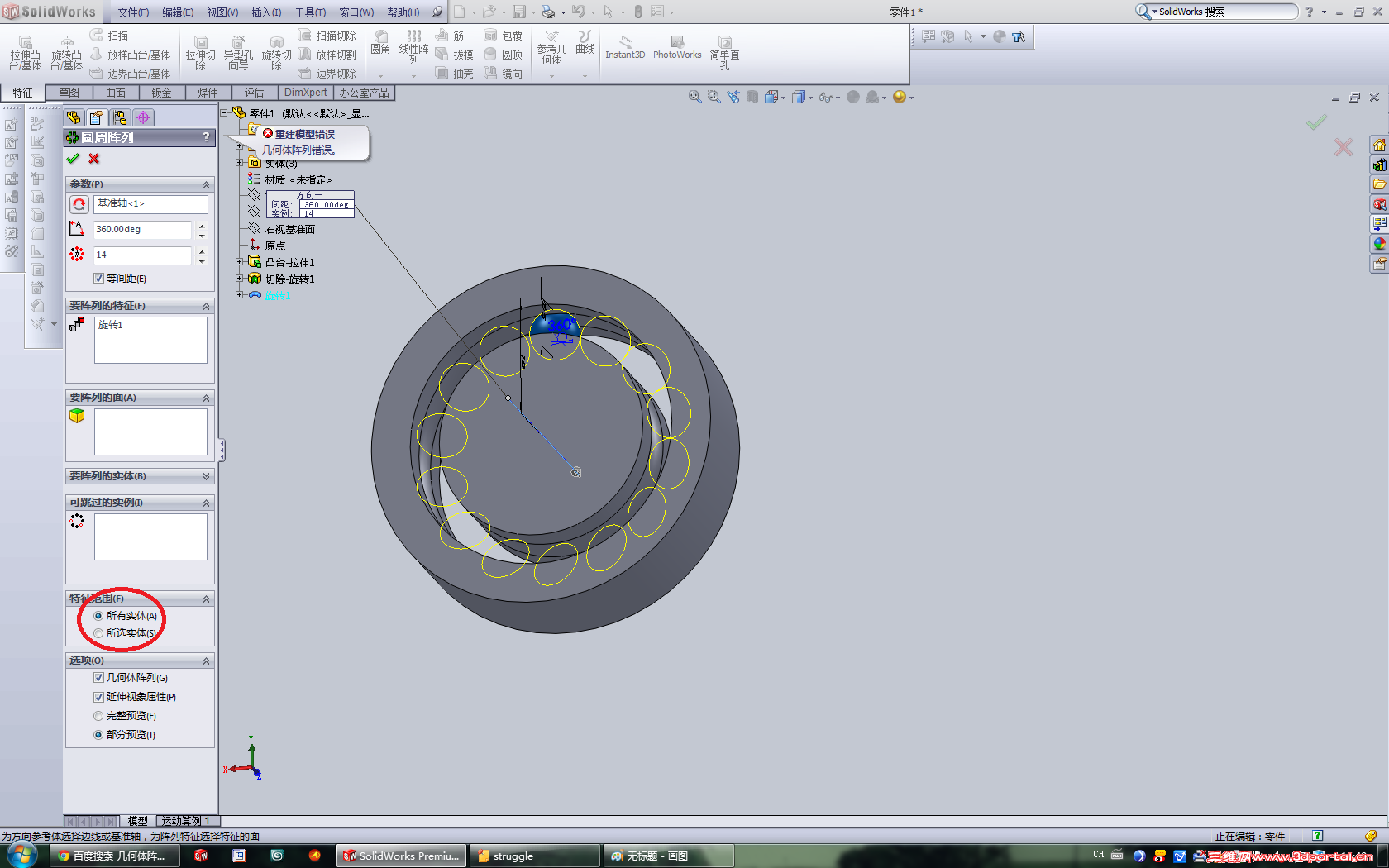
Task: Click the angle field showing 360.00deg
Action: [142, 230]
